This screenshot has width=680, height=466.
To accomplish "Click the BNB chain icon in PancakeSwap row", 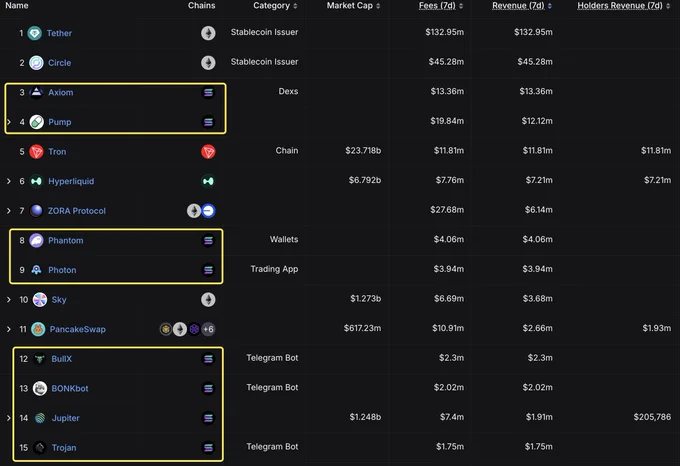I will pyautogui.click(x=166, y=329).
